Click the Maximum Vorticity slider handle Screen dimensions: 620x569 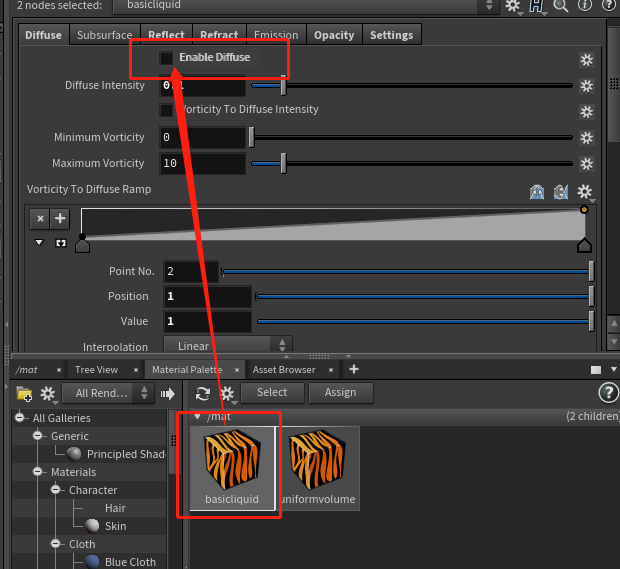[x=283, y=163]
